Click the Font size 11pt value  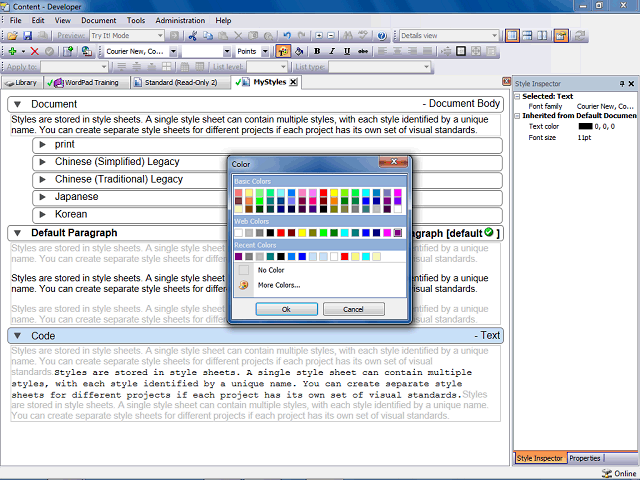(584, 138)
